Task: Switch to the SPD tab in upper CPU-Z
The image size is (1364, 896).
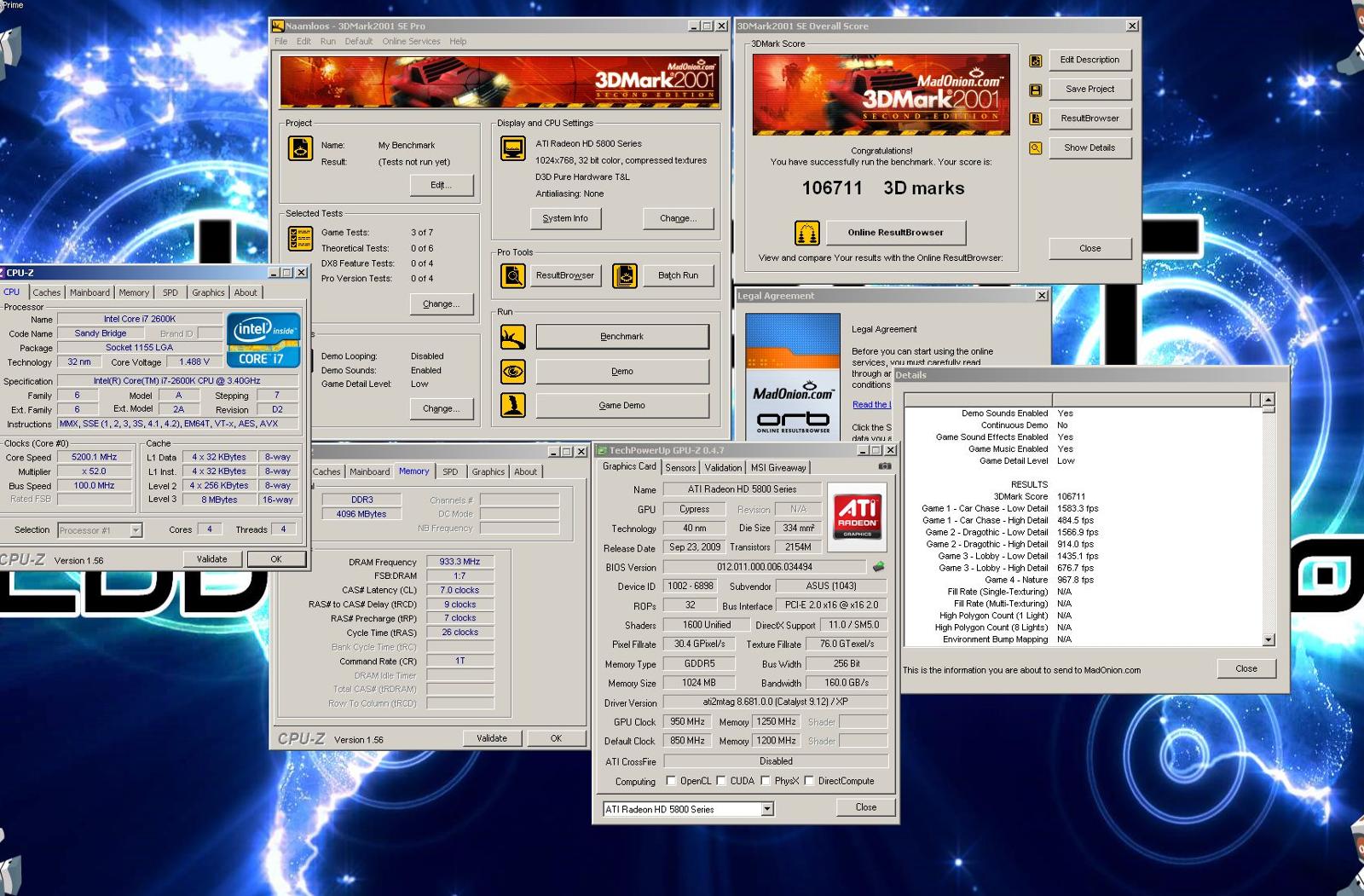Action: click(x=170, y=292)
